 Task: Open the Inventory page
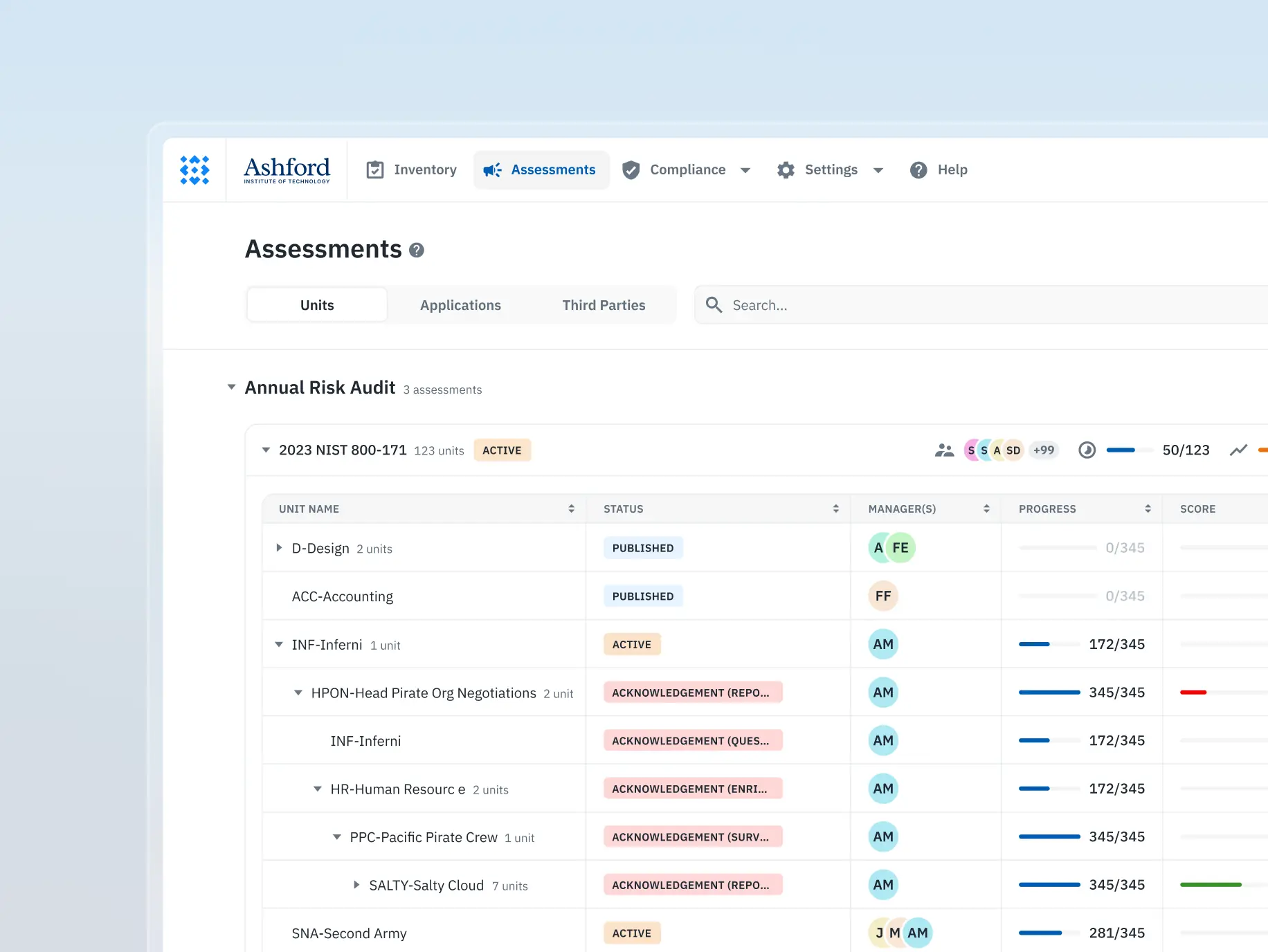(412, 170)
